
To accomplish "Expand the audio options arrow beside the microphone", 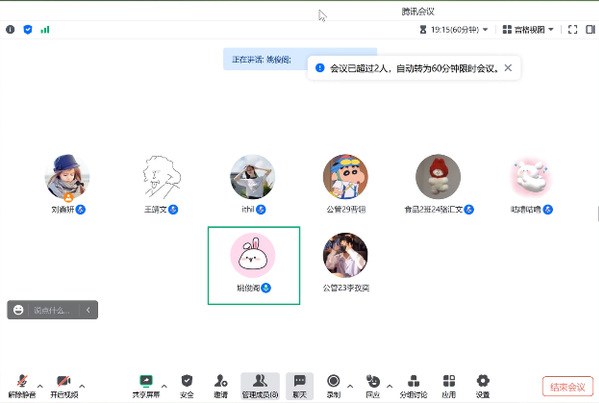I will point(40,386).
